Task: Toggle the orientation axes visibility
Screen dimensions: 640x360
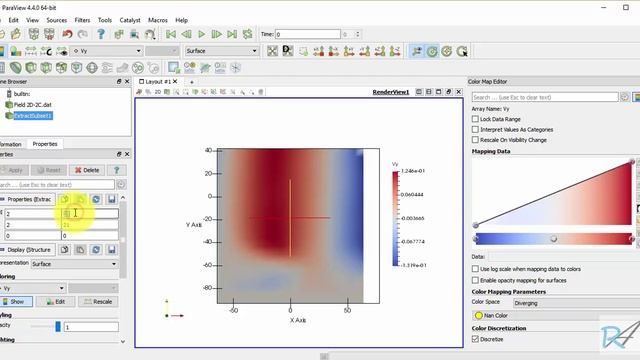Action: pyautogui.click(x=417, y=51)
